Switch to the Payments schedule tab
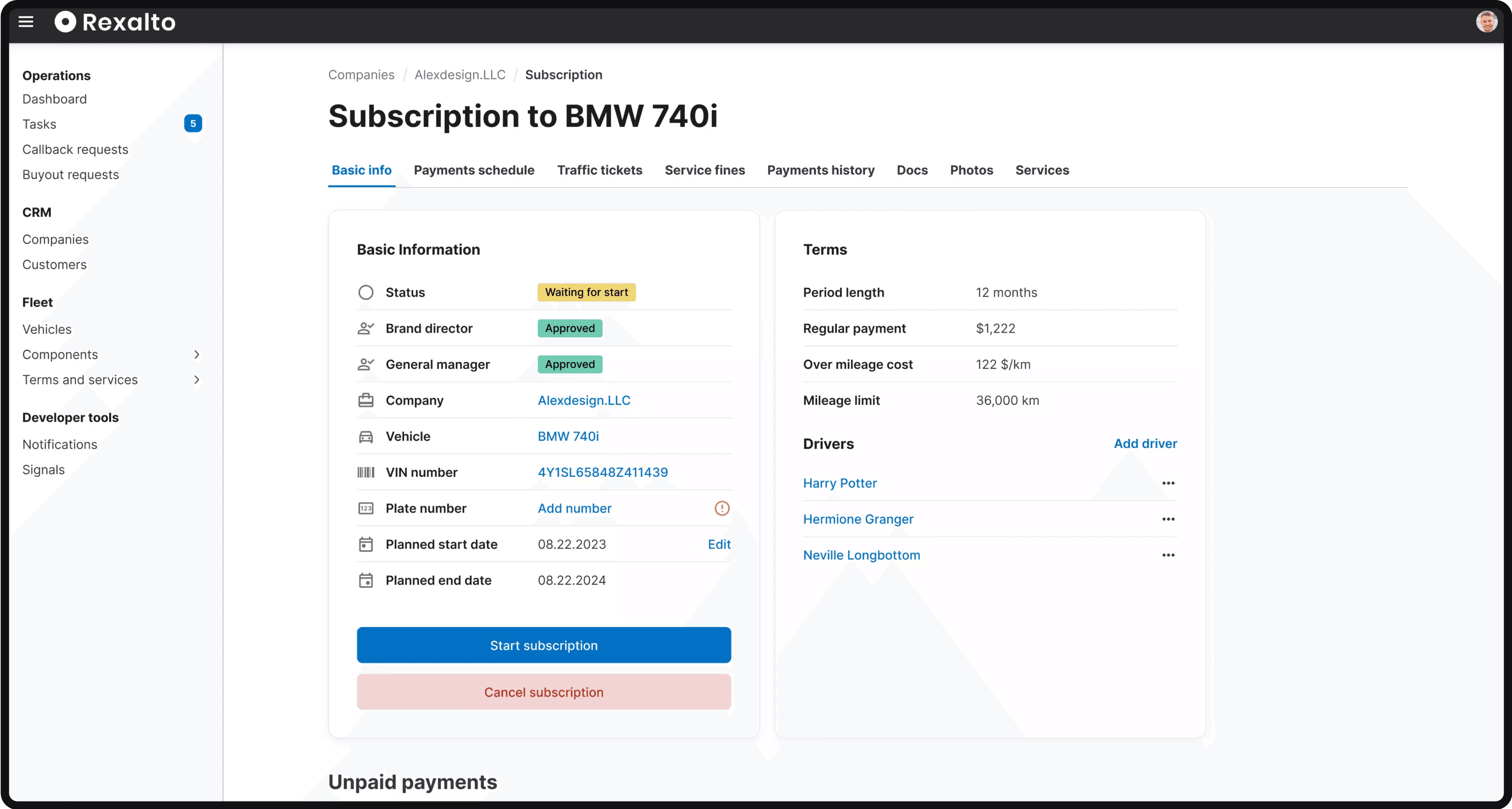The height and width of the screenshot is (809, 1512). pyautogui.click(x=474, y=170)
